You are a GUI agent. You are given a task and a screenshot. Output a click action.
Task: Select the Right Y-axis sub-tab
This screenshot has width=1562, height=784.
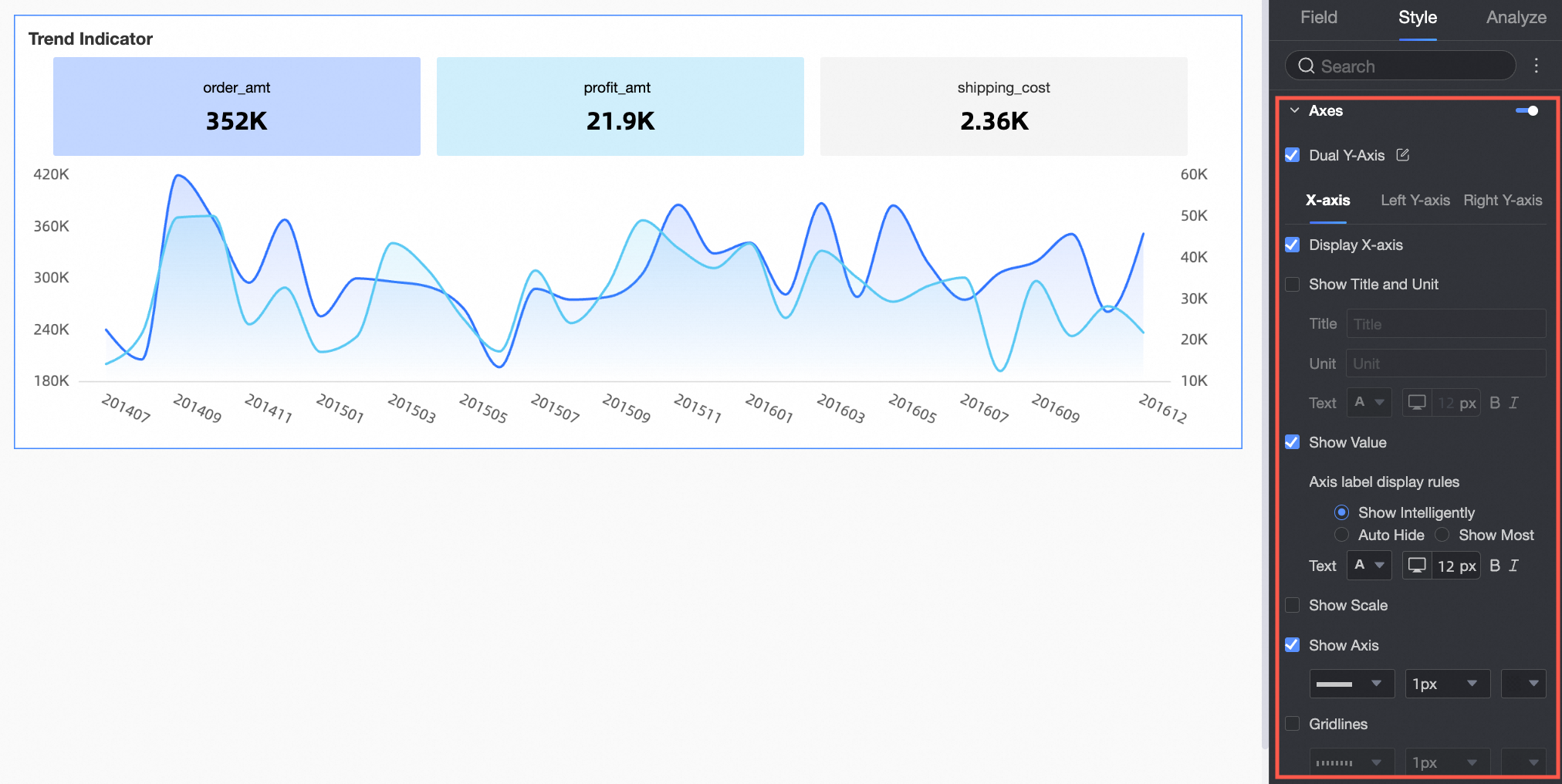pyautogui.click(x=1503, y=201)
